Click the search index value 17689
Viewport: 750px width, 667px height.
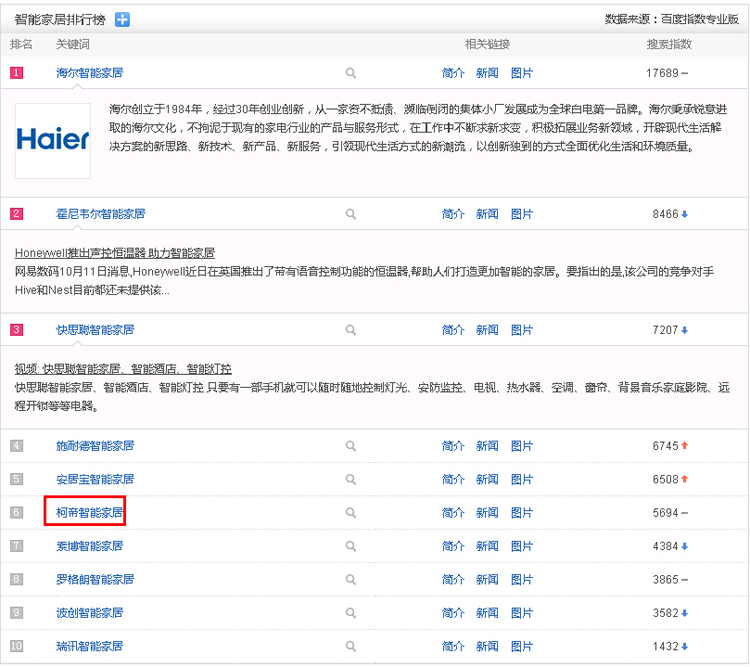pyautogui.click(x=662, y=73)
